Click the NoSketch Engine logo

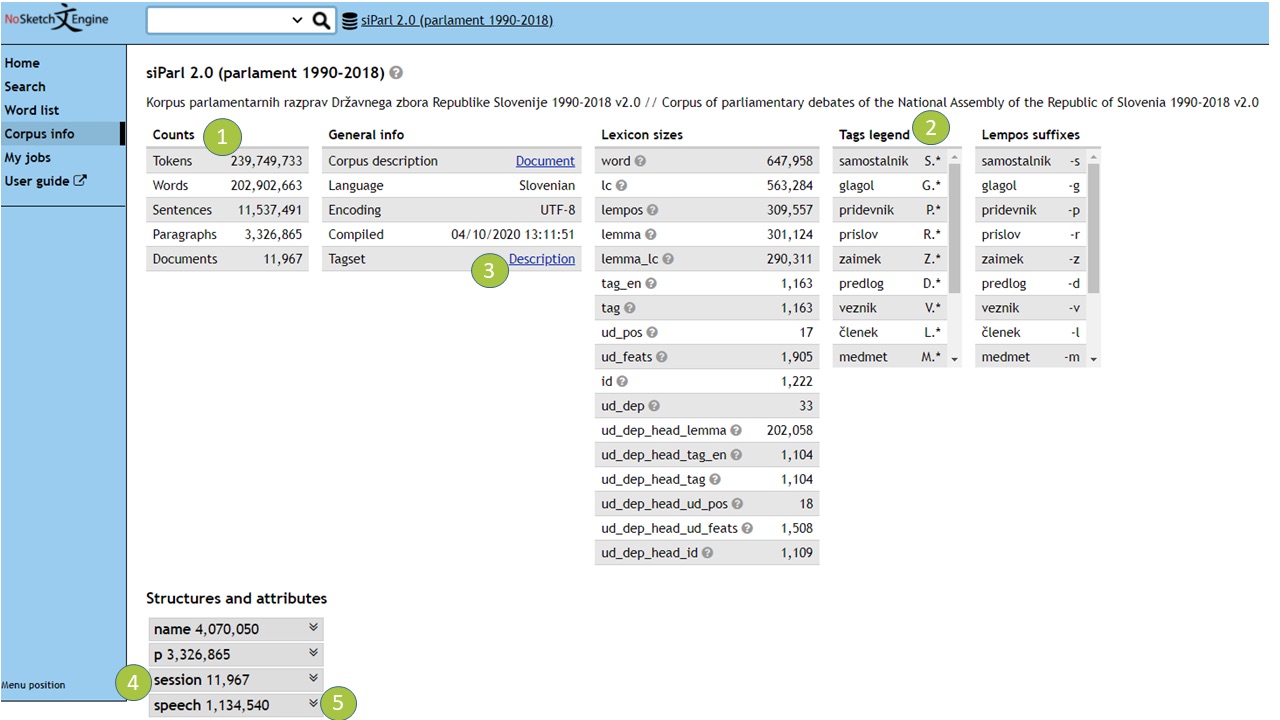[x=56, y=20]
